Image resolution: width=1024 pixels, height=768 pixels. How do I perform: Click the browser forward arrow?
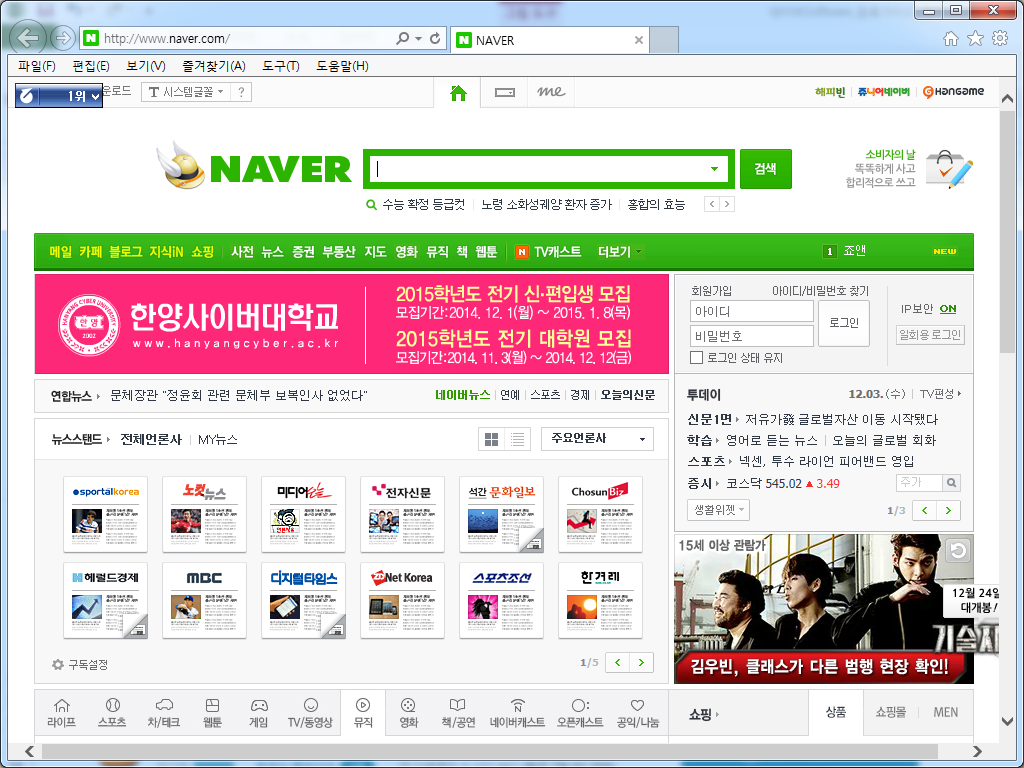pyautogui.click(x=63, y=38)
